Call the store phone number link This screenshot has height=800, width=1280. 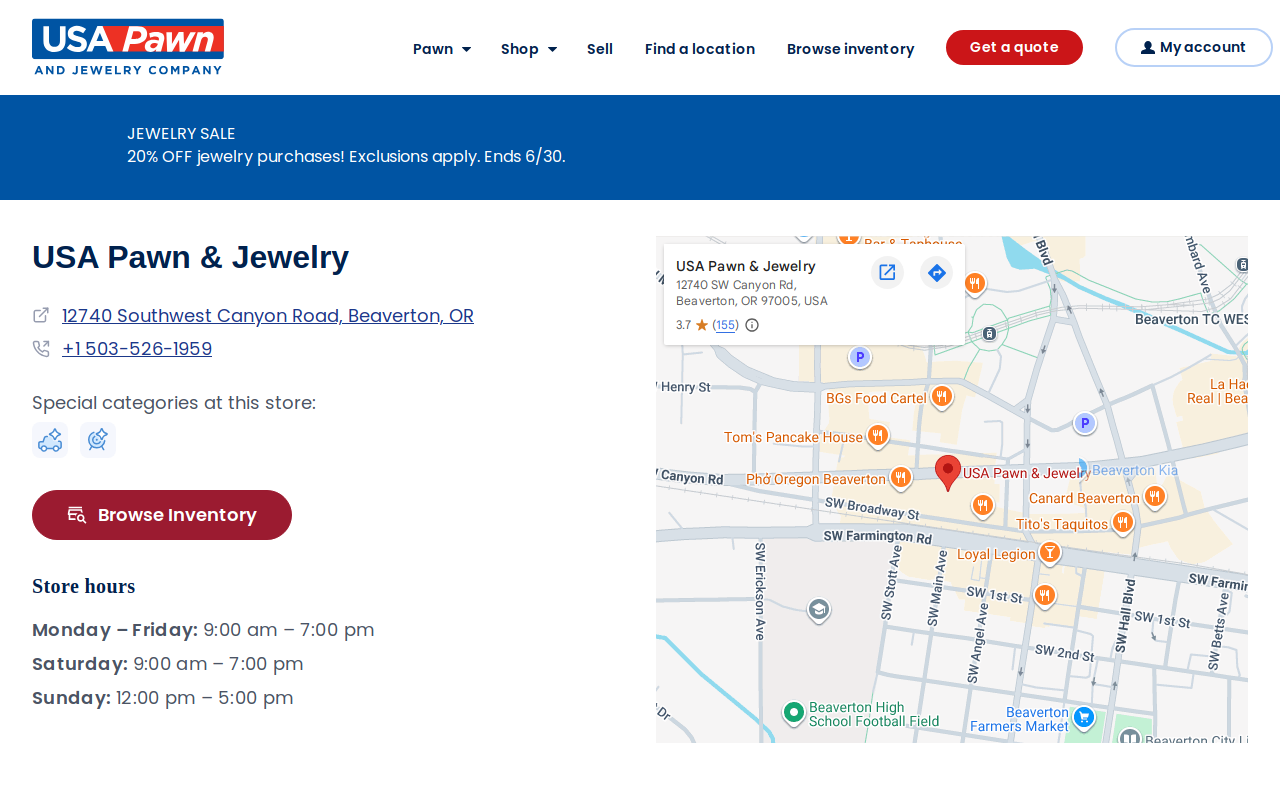pos(137,349)
